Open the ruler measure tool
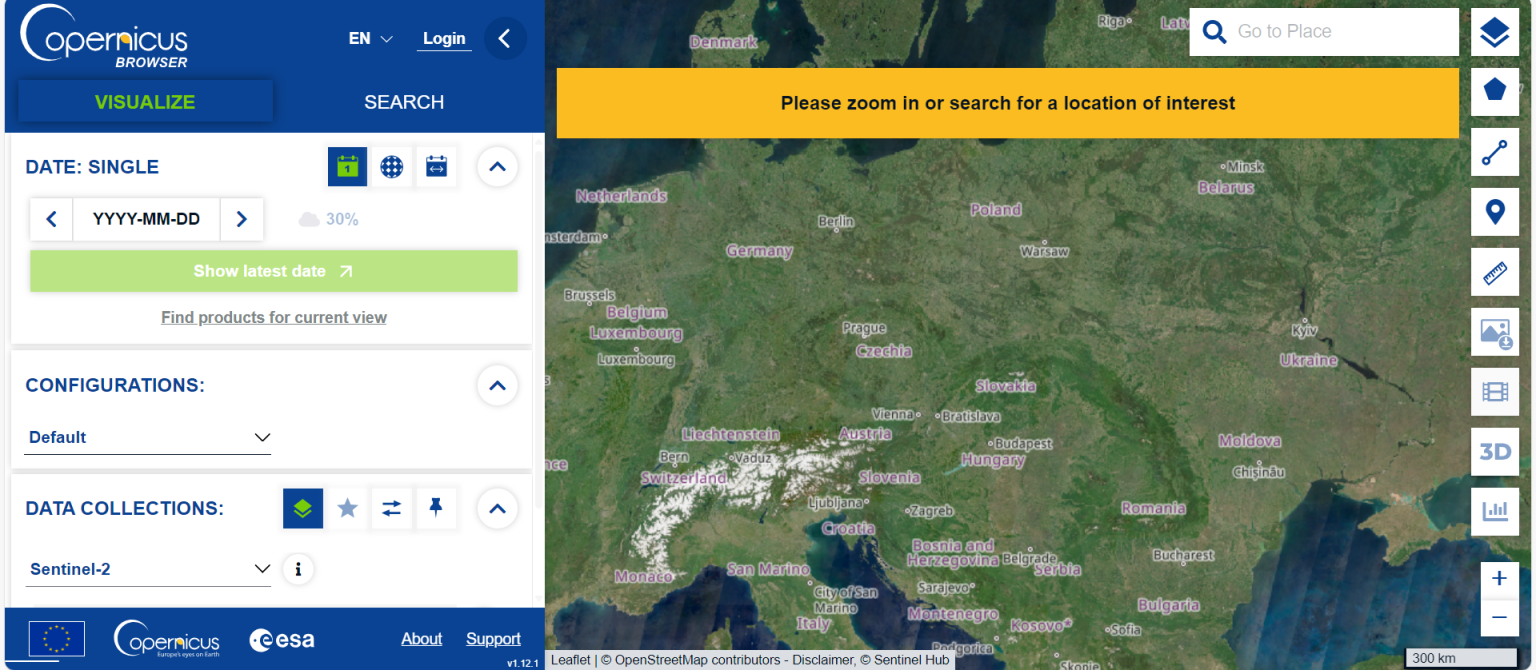Image resolution: width=1536 pixels, height=670 pixels. tap(1494, 272)
